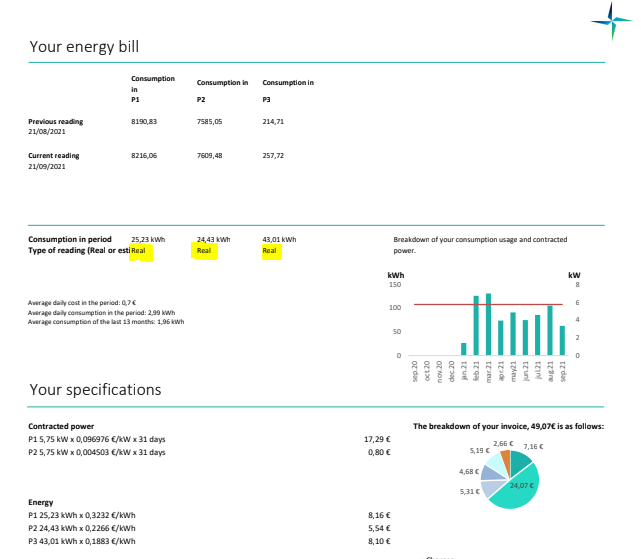Image resolution: width=641 pixels, height=559 pixels.
Task: Click the 'Your energy bill' heading
Action: (84, 47)
